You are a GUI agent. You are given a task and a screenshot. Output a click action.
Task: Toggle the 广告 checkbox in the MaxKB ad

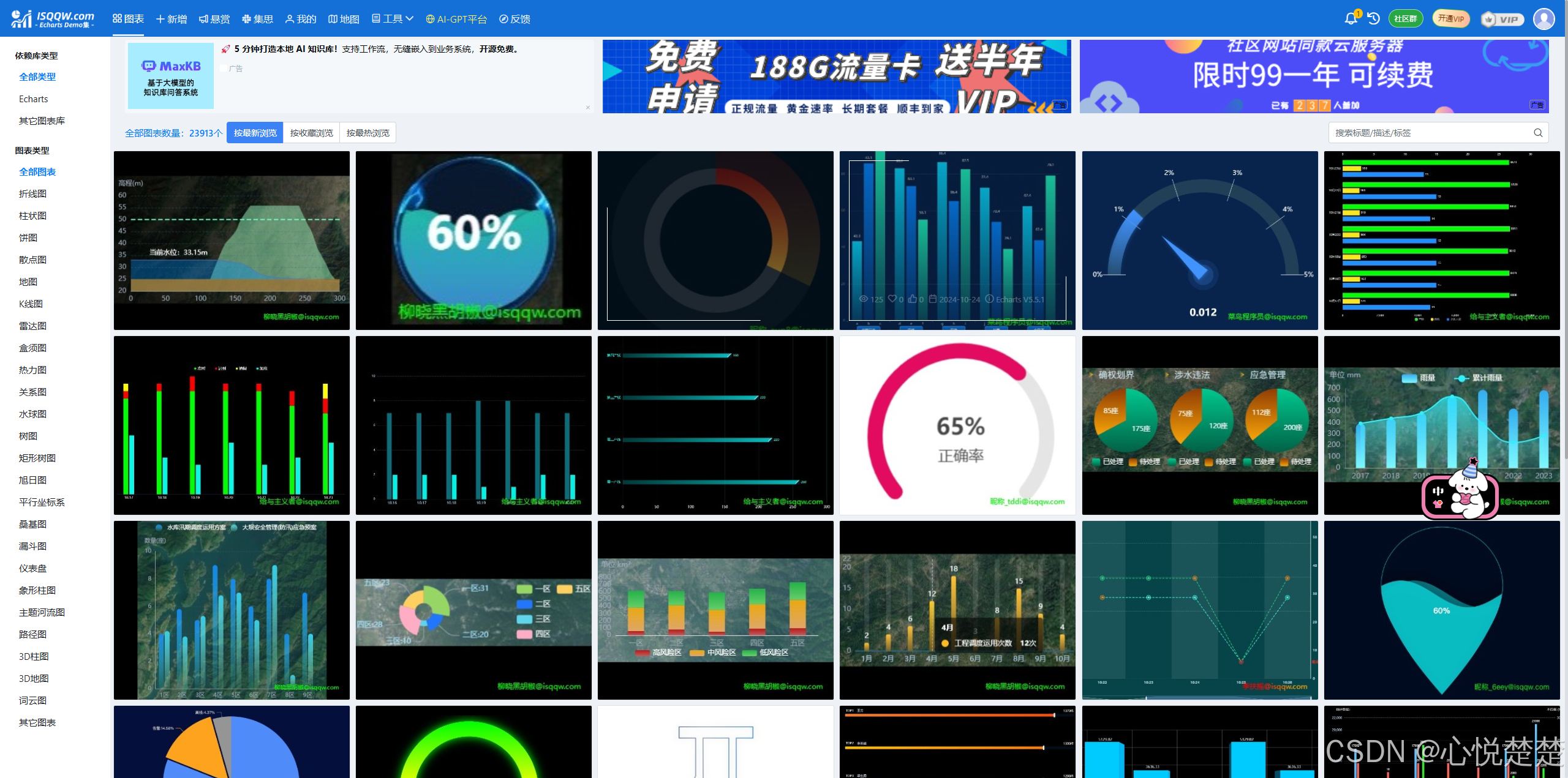(x=225, y=68)
